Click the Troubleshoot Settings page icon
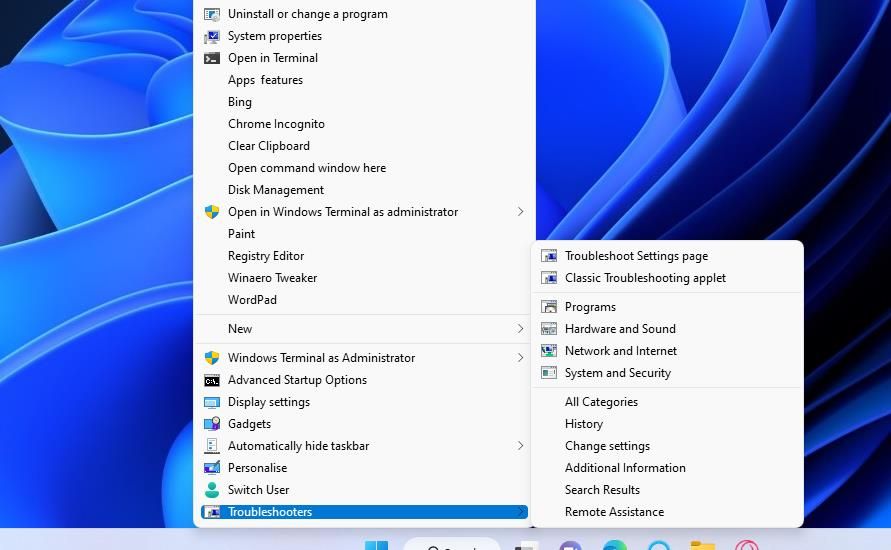 coord(549,256)
